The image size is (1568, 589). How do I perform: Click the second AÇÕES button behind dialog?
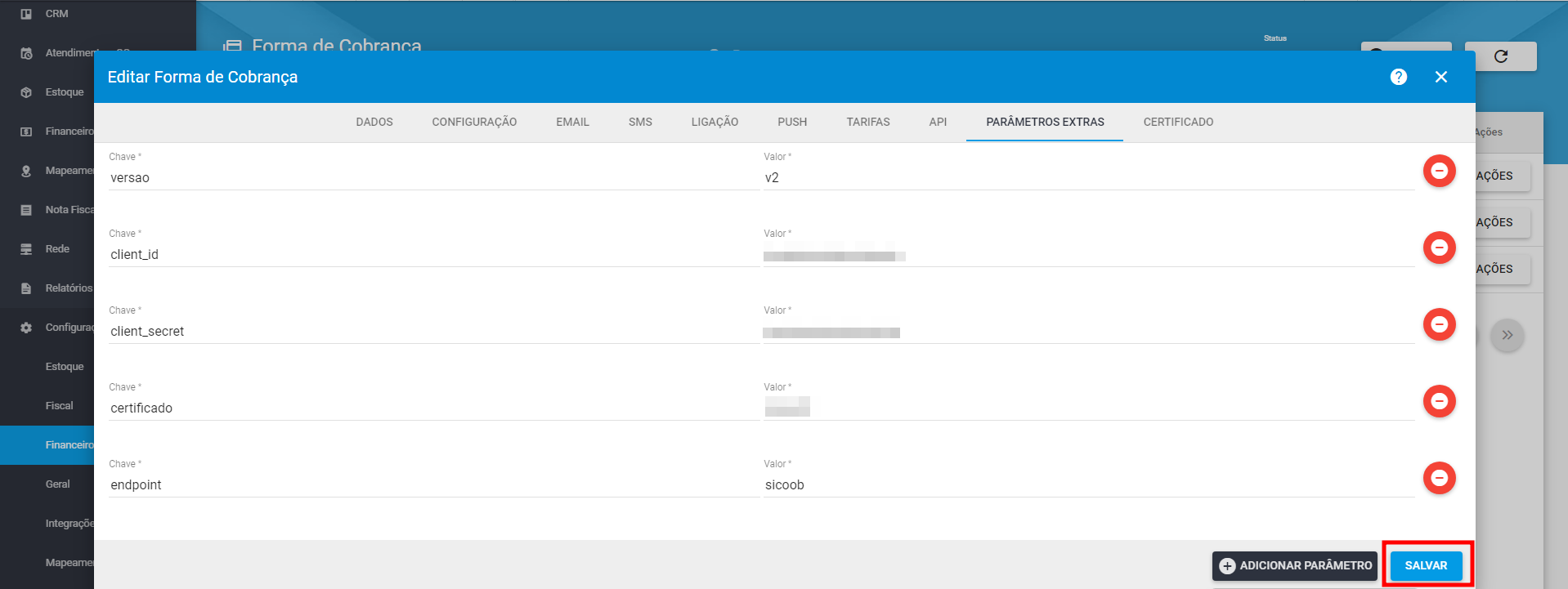(x=1503, y=223)
